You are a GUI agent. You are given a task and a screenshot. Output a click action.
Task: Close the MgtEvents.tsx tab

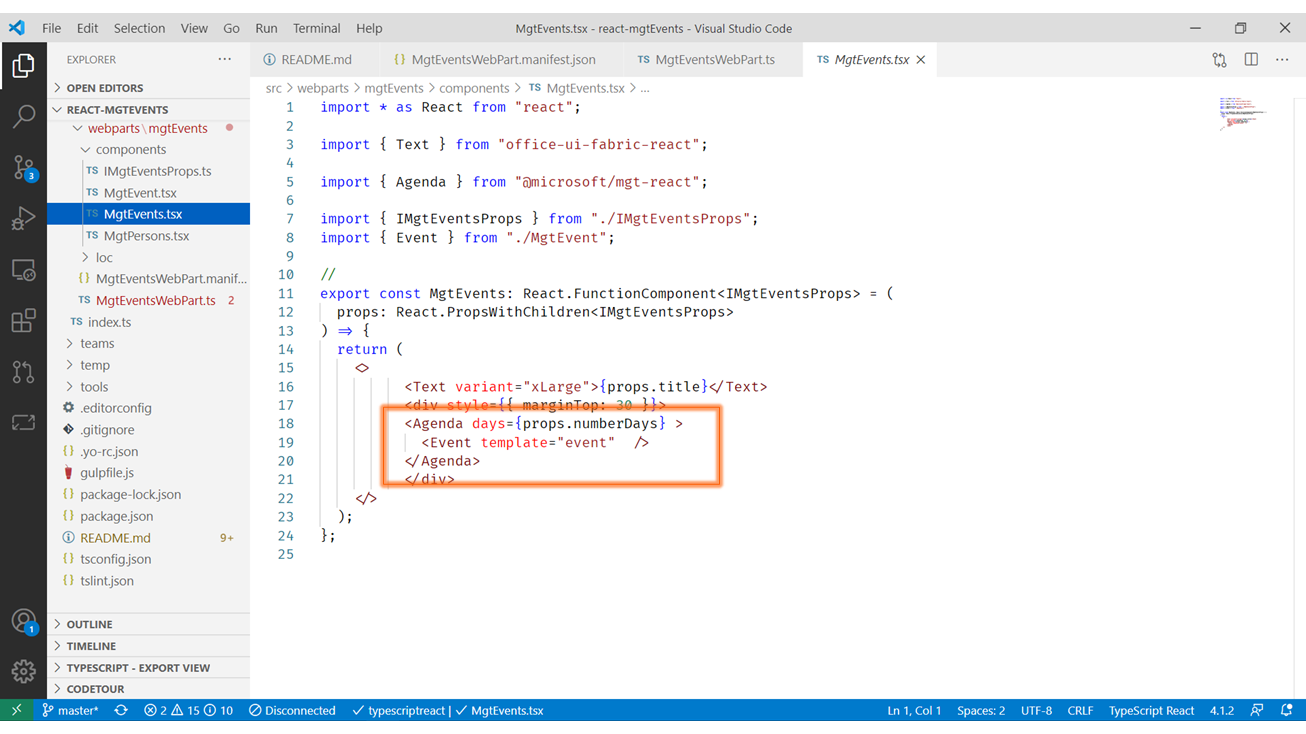[921, 60]
